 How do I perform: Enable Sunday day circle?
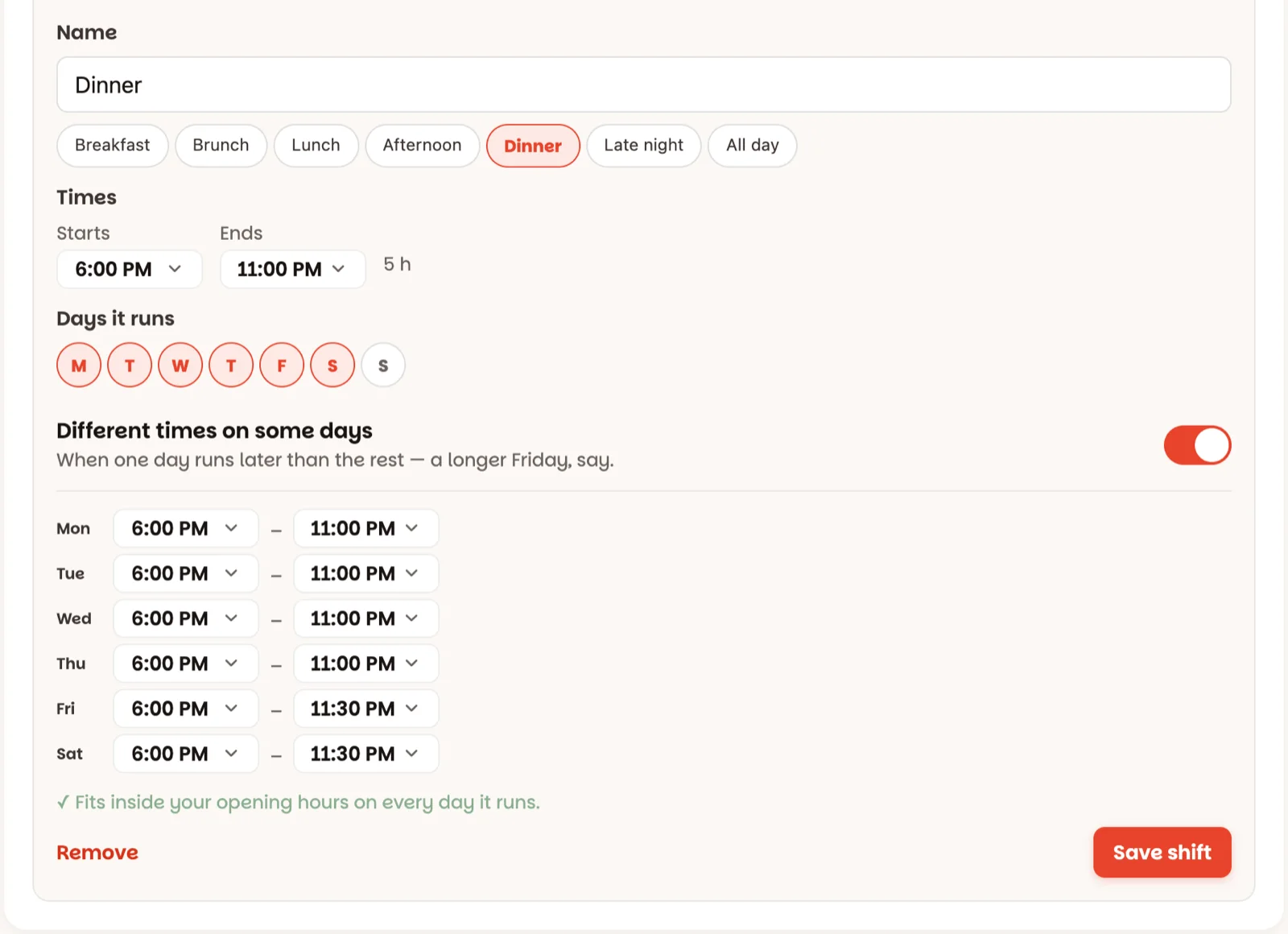pos(383,366)
